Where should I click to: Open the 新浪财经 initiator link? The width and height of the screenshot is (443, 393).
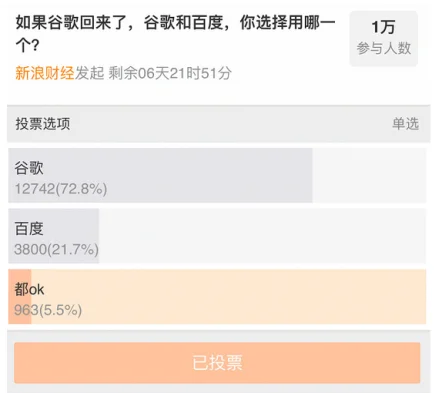45,73
